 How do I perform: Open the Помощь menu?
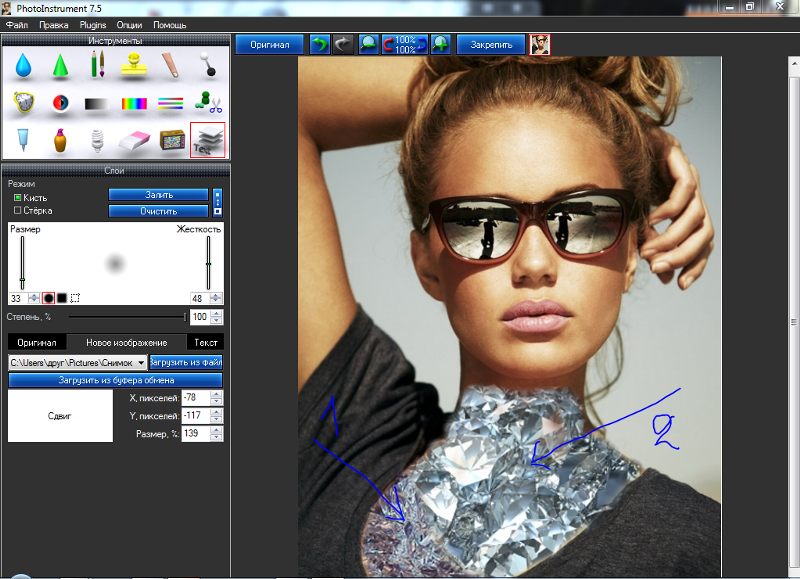pos(170,25)
